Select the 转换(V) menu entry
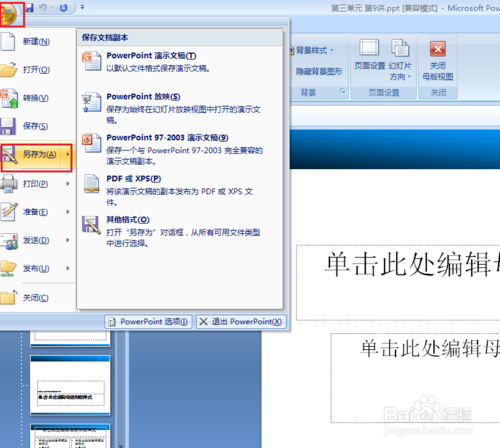Screen dimensions: 500x448 click(x=37, y=98)
